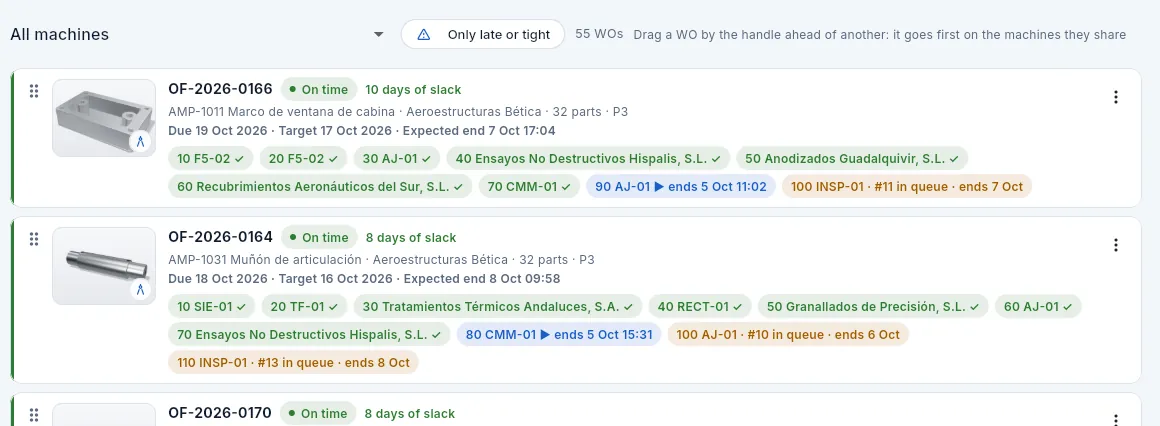Expand the All machines dropdown arrow
The height and width of the screenshot is (426, 1160).
(379, 35)
